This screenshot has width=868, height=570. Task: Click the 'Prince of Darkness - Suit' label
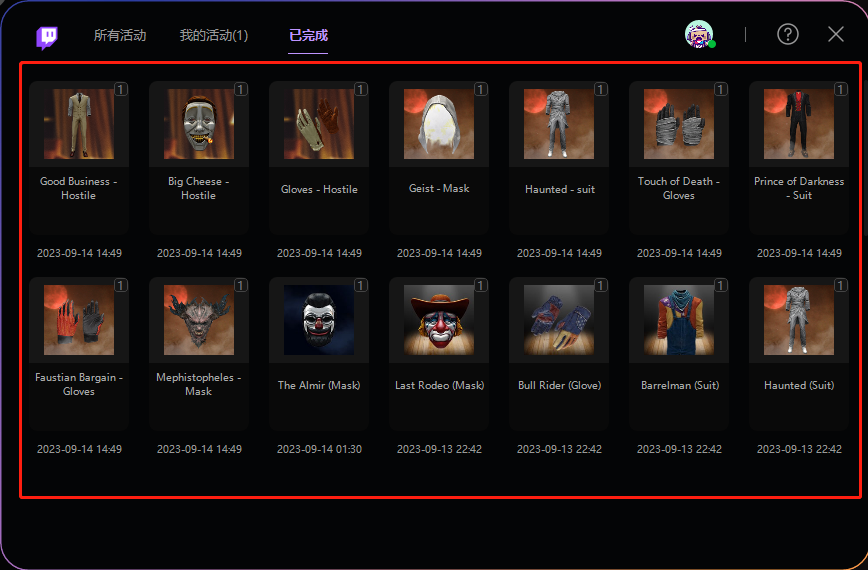[x=799, y=188]
